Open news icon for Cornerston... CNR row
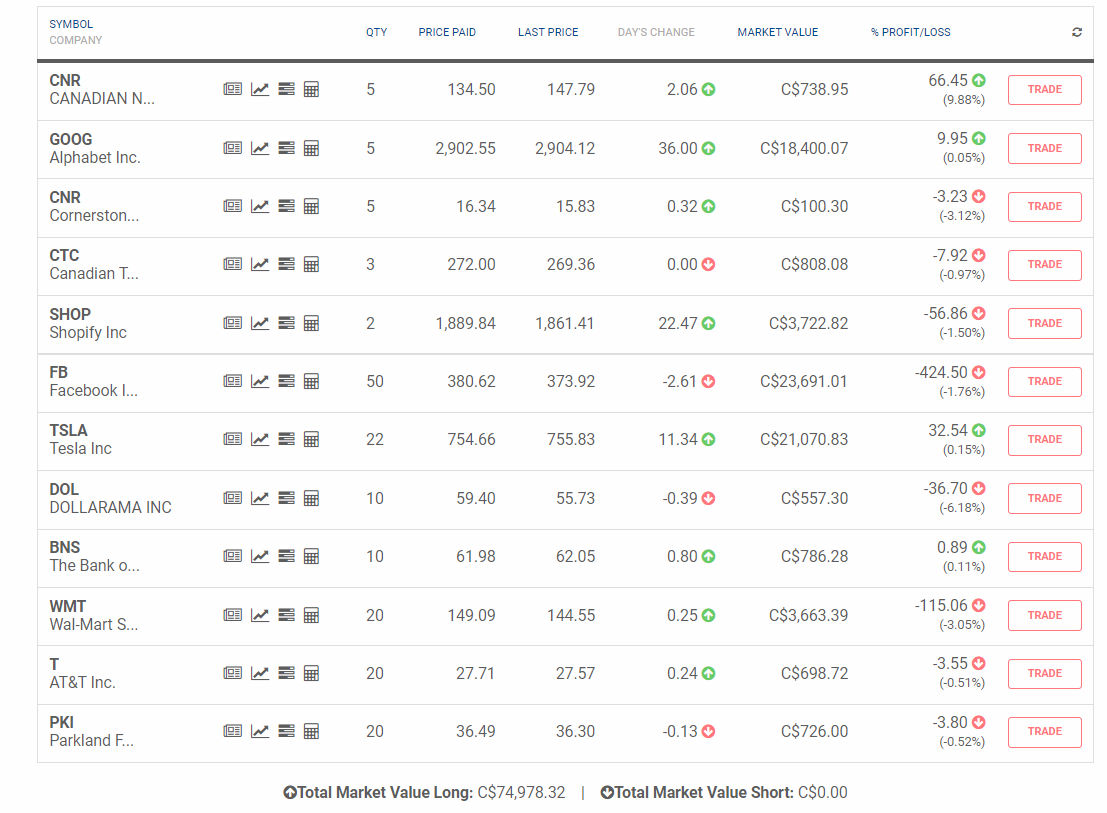This screenshot has width=1107, height=813. pos(232,206)
